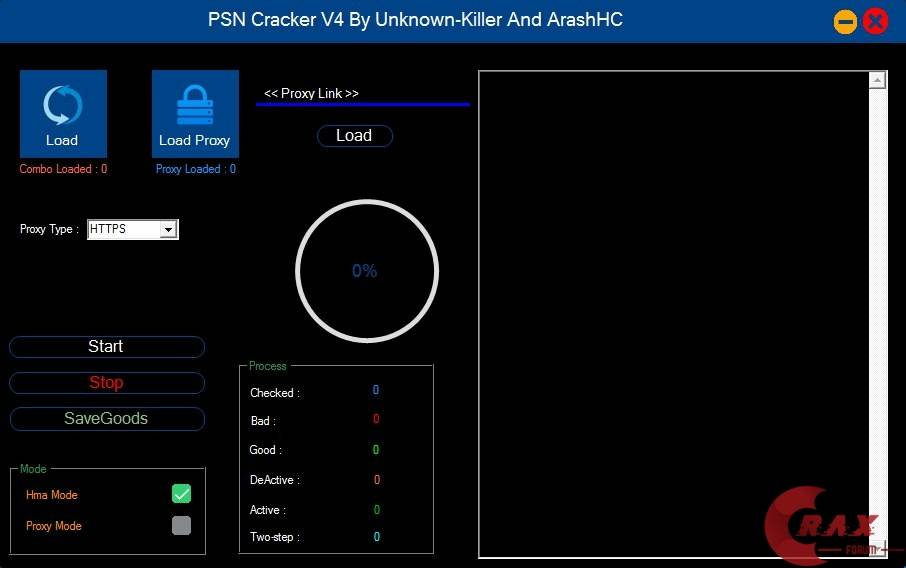906x568 pixels.
Task: Click the "DeActive :" label
Action: 274,480
